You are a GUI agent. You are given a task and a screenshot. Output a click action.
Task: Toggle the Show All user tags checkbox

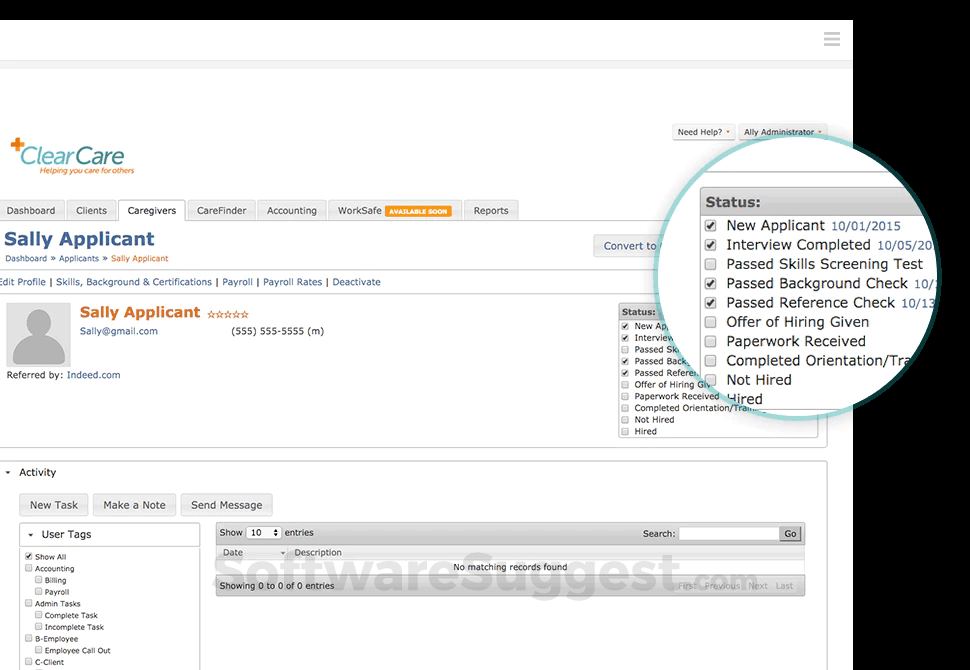[28, 556]
